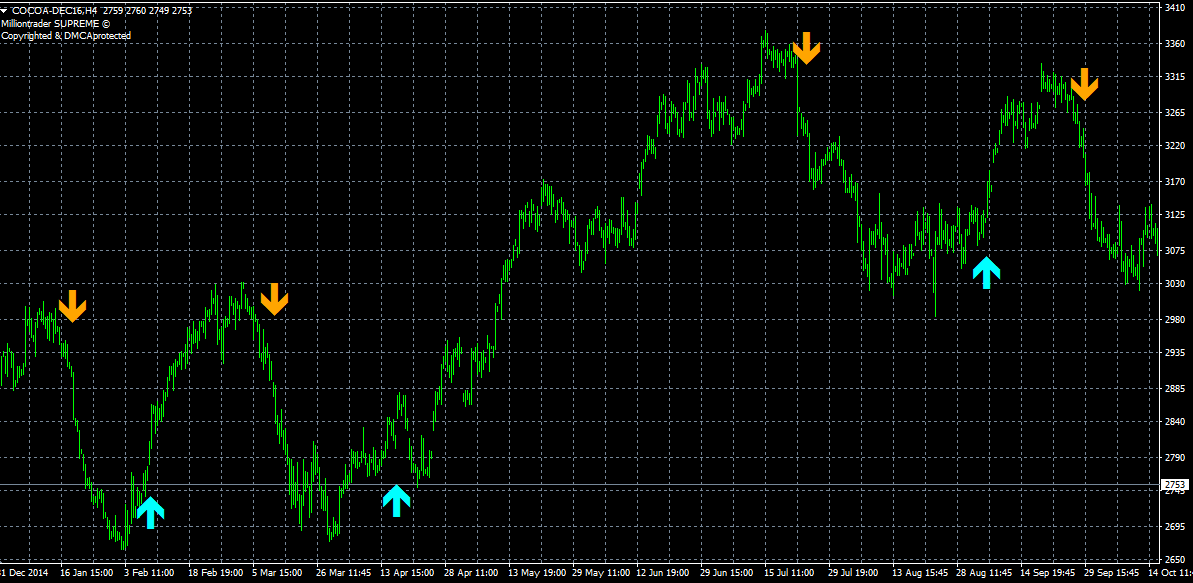Click the 3170 price scale label
1193x583 pixels.
(x=1176, y=182)
